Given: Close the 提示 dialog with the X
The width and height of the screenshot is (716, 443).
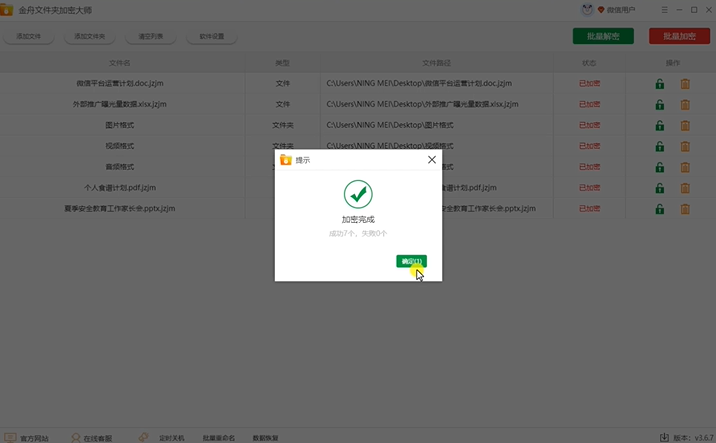Looking at the screenshot, I should click(432, 159).
